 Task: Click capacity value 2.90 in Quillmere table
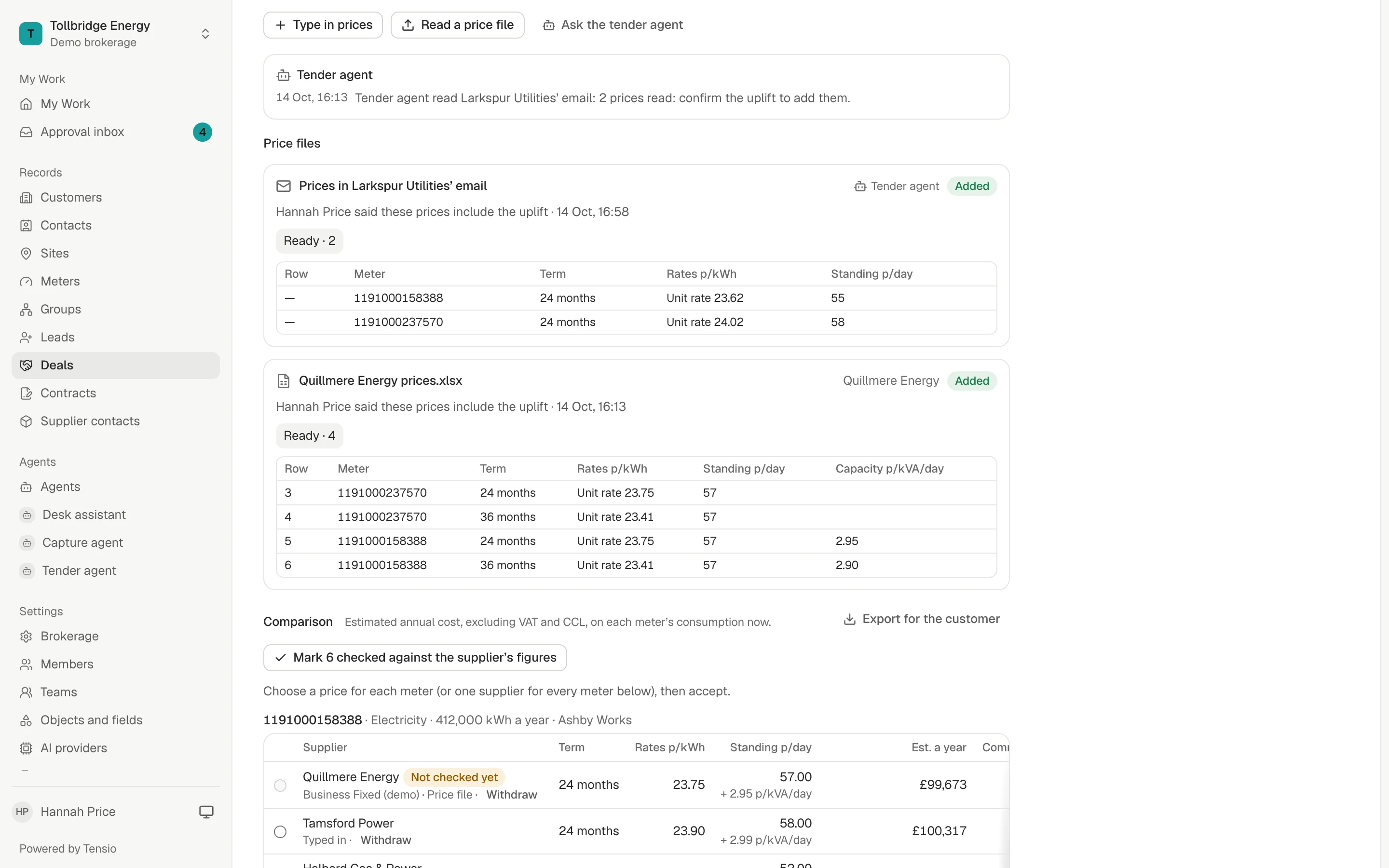point(846,565)
